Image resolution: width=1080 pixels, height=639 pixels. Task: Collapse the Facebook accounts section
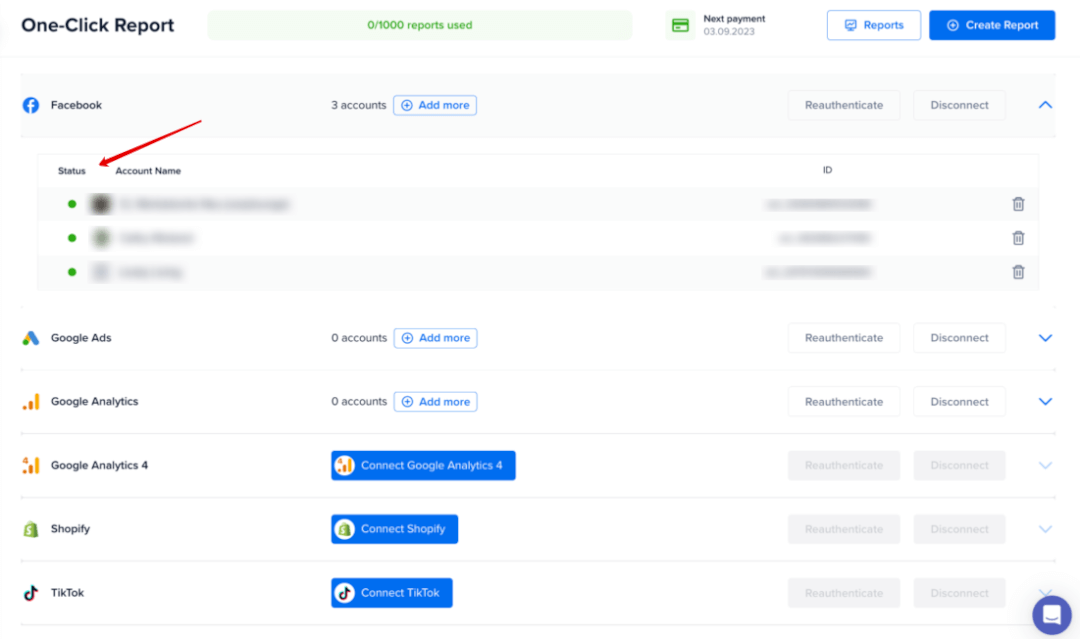pos(1045,105)
